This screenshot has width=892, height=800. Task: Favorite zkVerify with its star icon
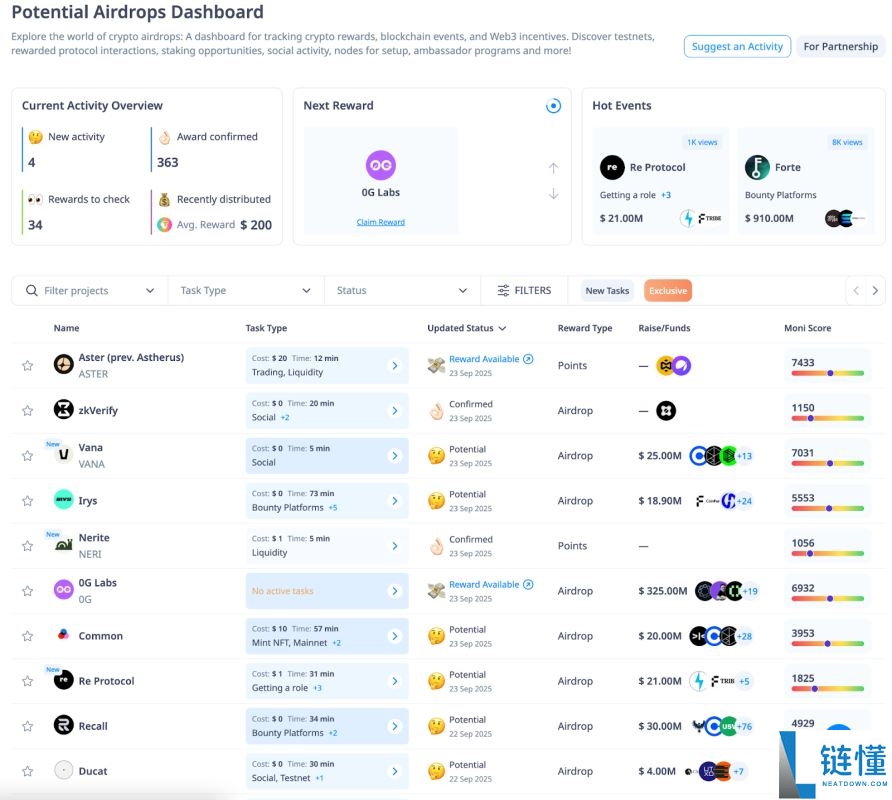(x=27, y=410)
